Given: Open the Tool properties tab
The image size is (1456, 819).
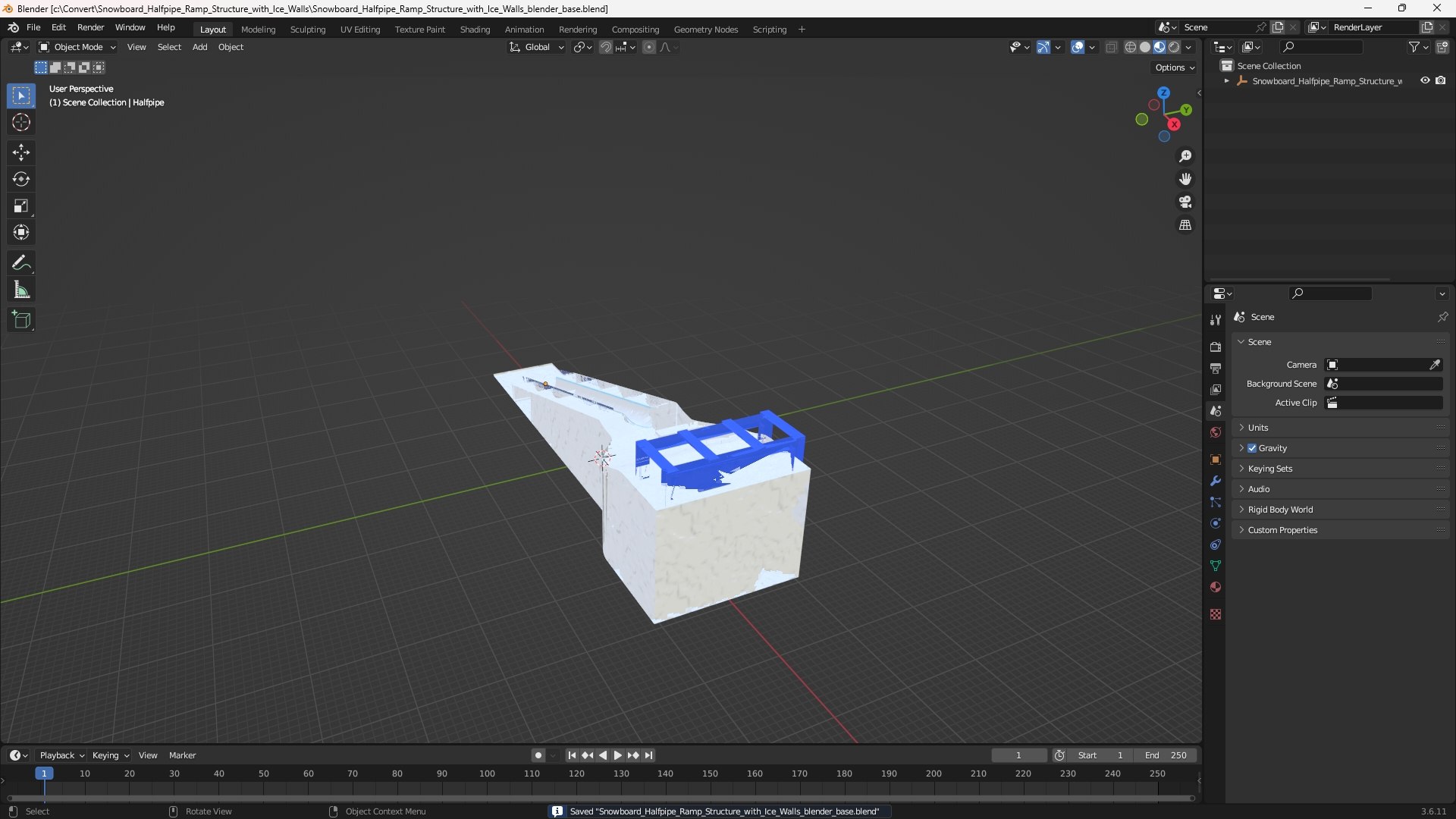Looking at the screenshot, I should point(1216,320).
